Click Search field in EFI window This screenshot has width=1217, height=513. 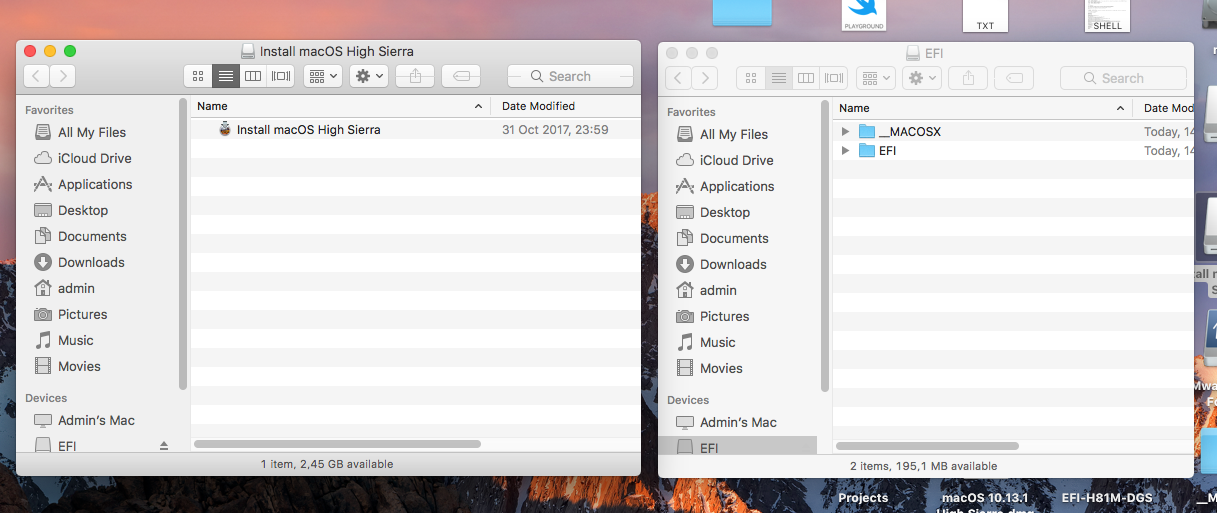pos(1123,78)
